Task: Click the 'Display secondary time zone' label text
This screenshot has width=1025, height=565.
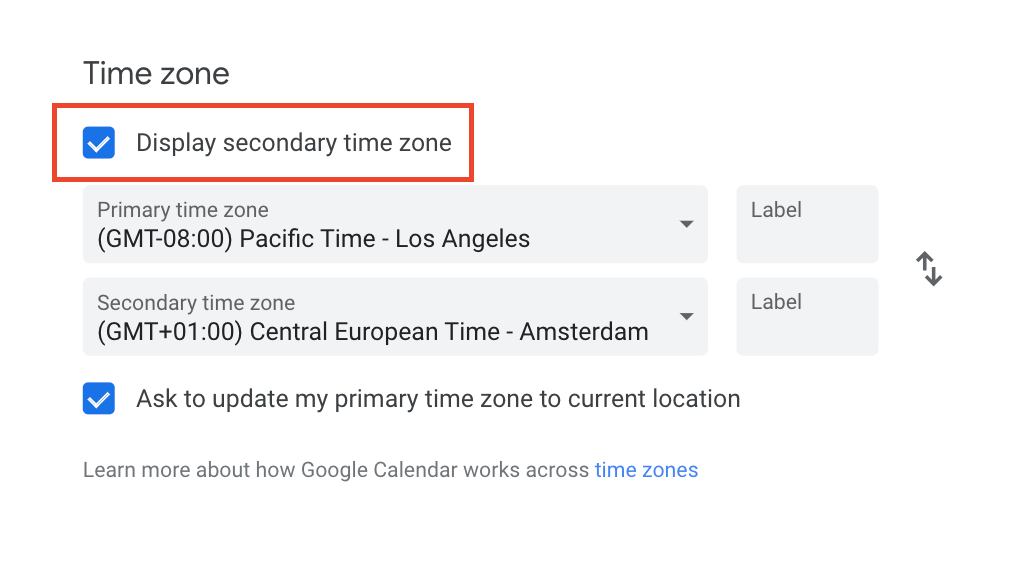Action: point(294,143)
